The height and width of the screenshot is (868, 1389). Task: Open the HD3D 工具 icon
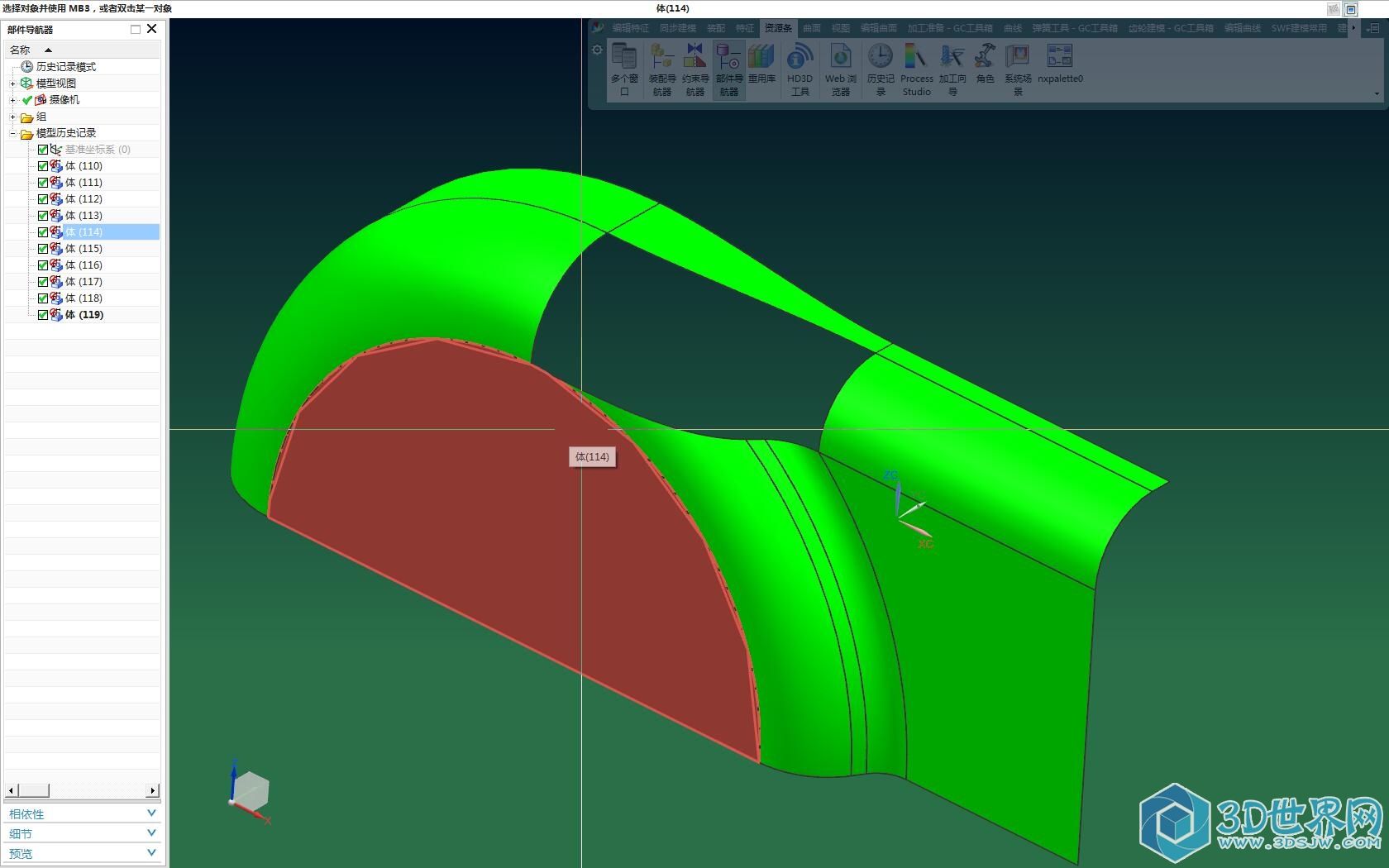click(x=800, y=70)
